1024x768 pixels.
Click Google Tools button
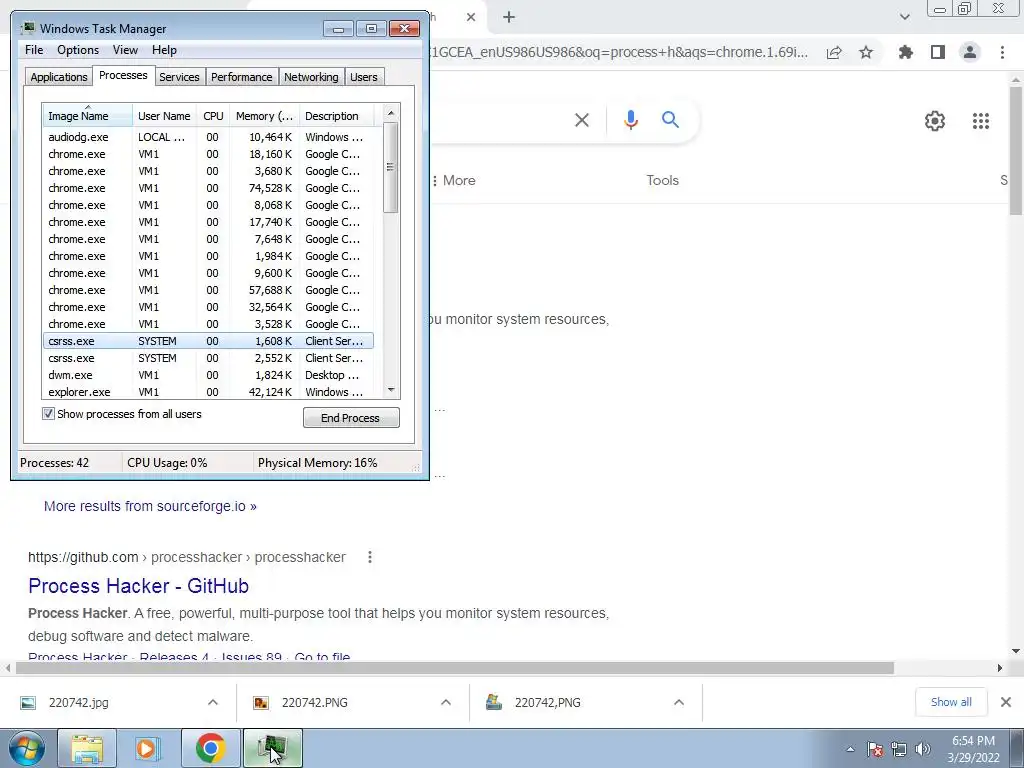point(662,180)
